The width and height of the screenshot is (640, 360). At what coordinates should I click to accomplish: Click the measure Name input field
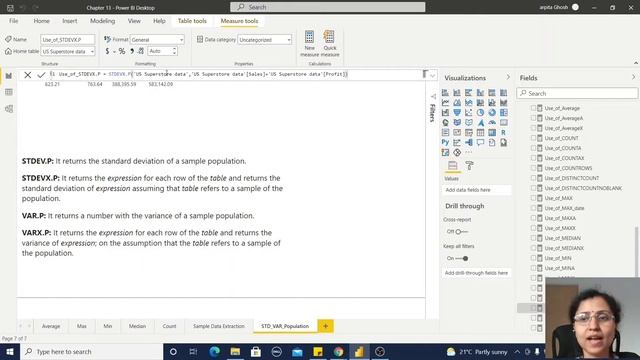coord(67,40)
